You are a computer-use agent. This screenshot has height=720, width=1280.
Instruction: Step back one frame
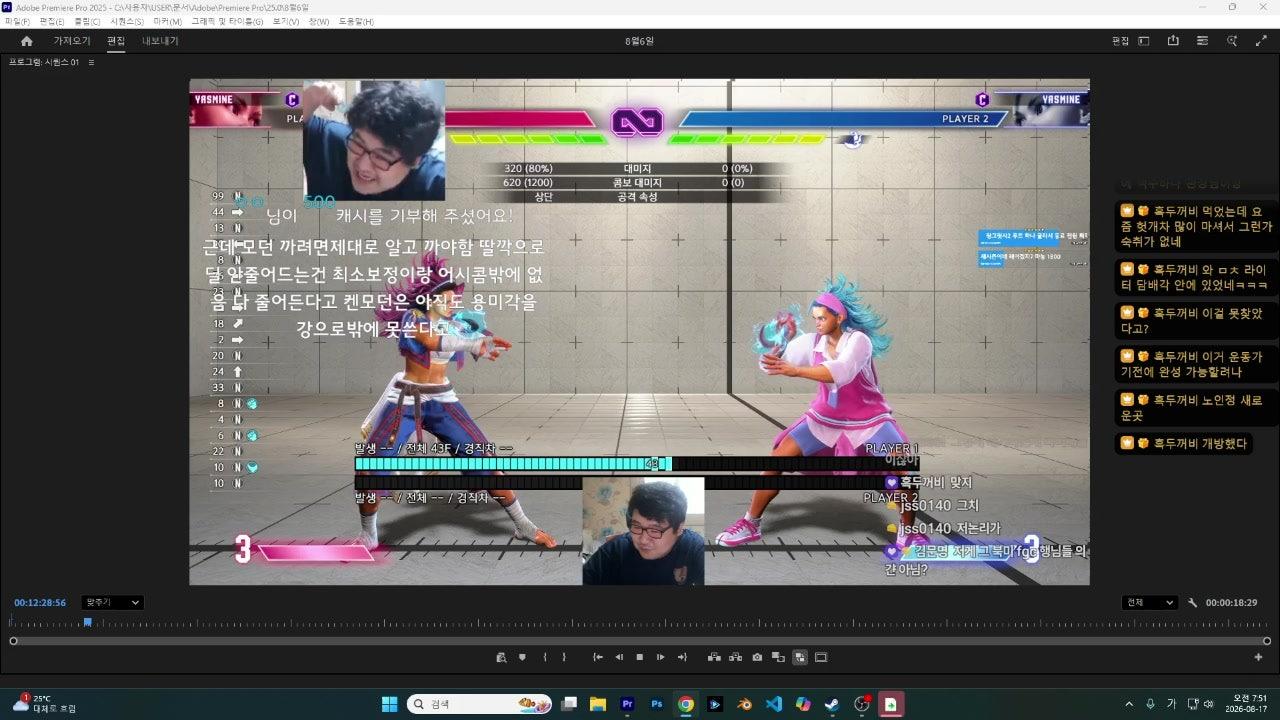coord(619,657)
